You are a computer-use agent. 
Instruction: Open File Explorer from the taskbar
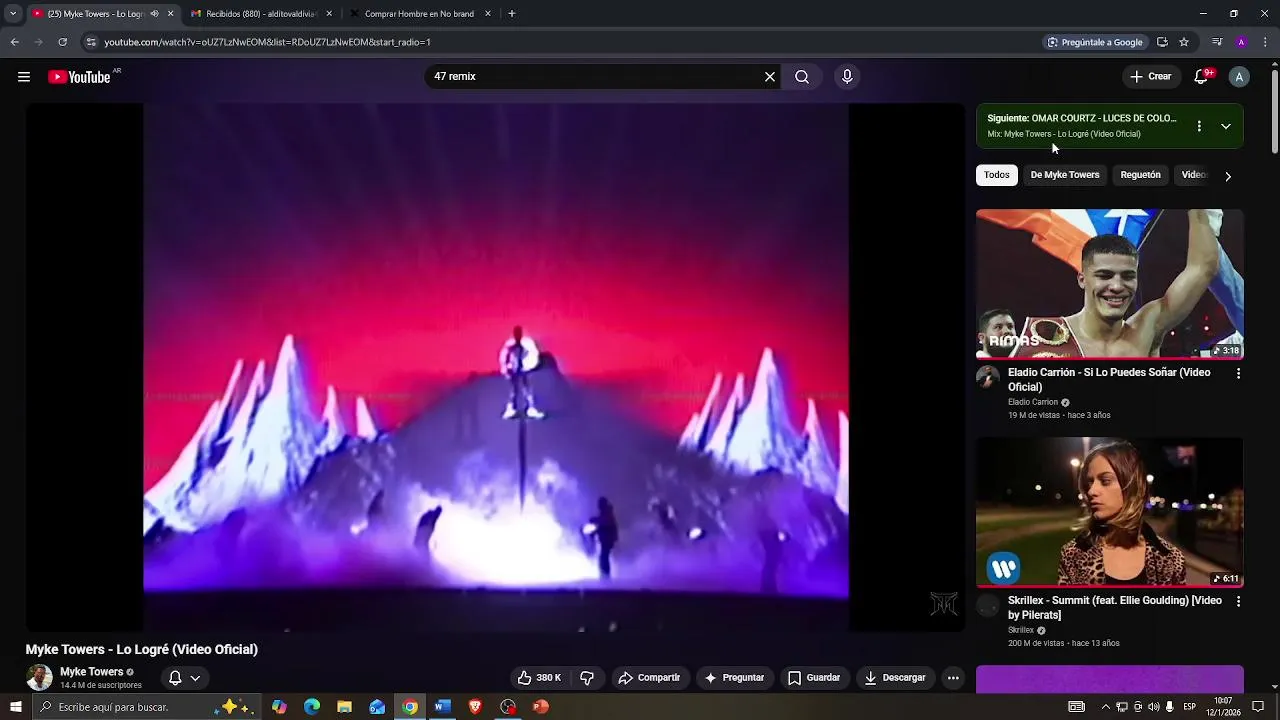coord(344,707)
